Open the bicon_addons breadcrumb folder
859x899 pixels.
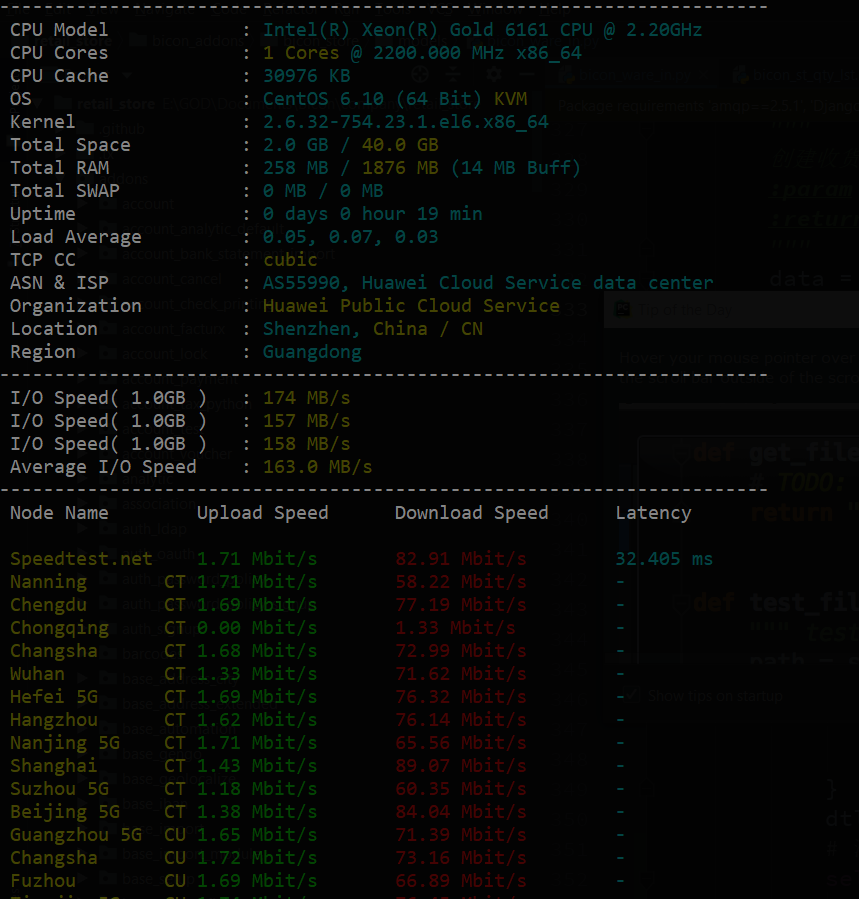click(x=187, y=41)
